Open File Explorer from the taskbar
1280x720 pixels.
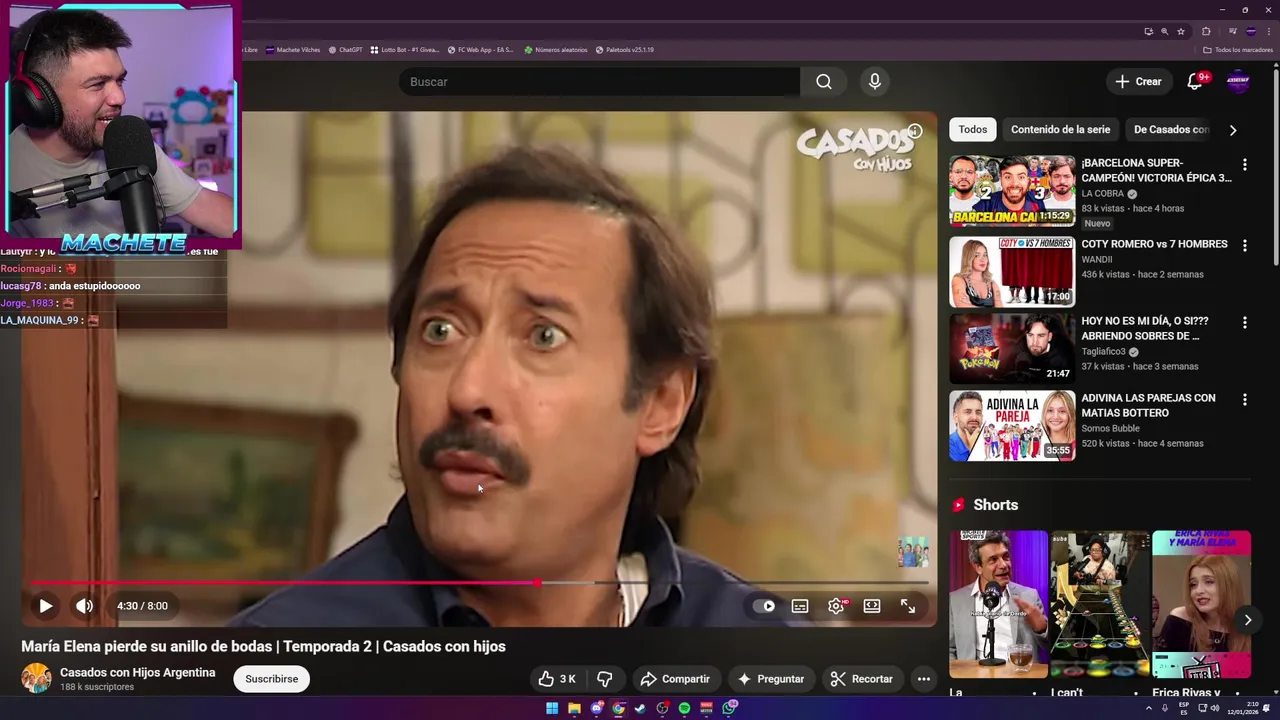point(574,708)
